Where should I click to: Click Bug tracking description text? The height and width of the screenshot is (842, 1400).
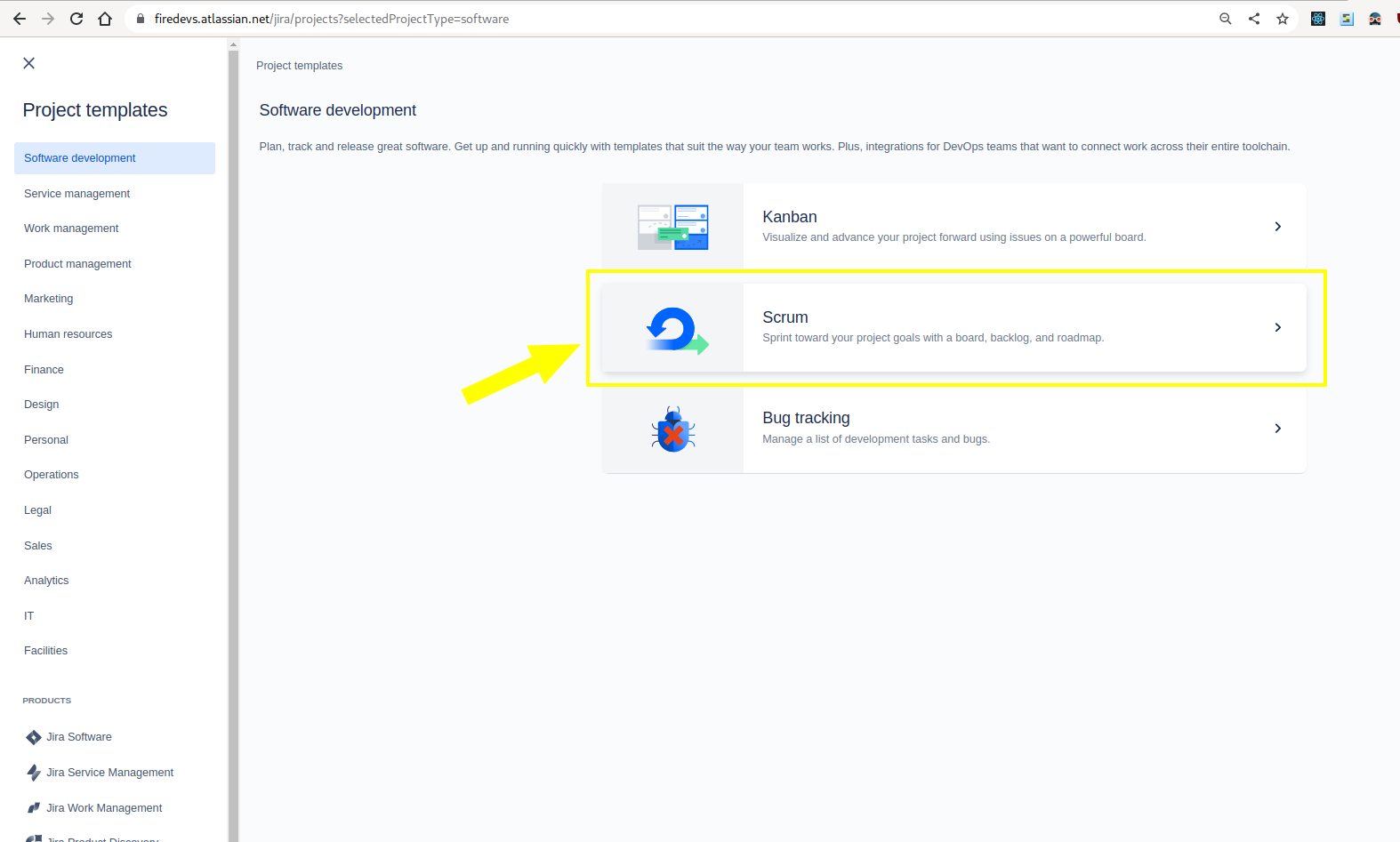click(x=876, y=439)
